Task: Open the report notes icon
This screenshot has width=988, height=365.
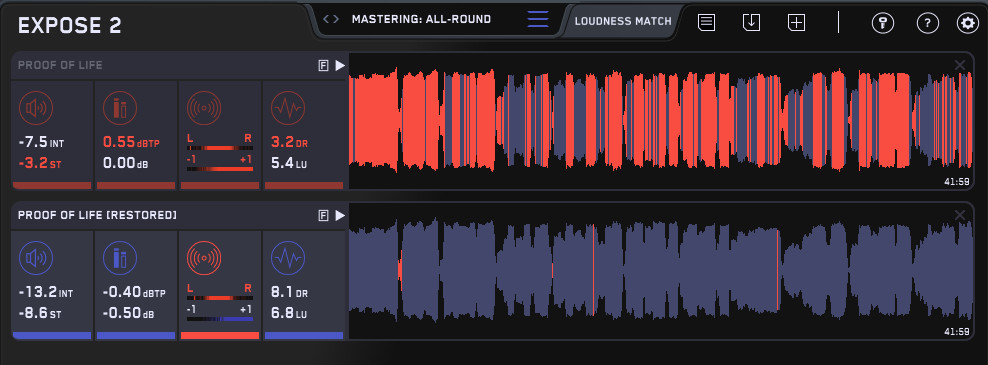Action: [706, 22]
